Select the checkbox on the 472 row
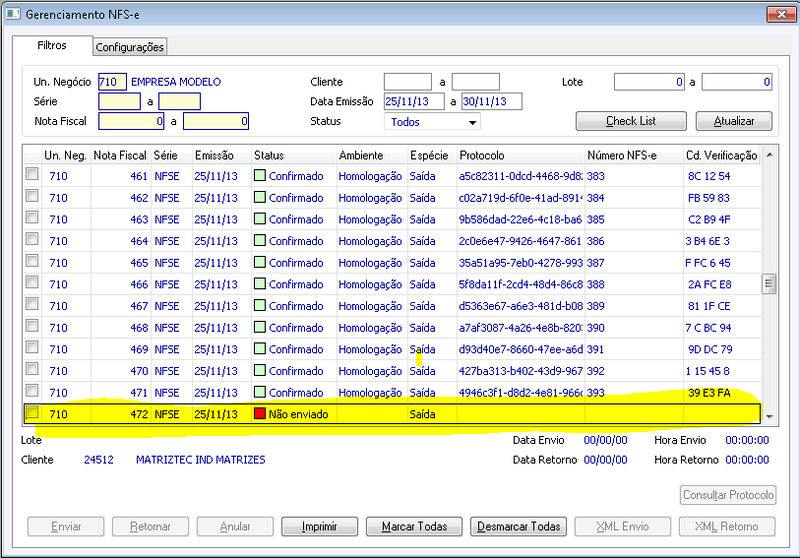The width and height of the screenshot is (800, 558). pos(32,412)
